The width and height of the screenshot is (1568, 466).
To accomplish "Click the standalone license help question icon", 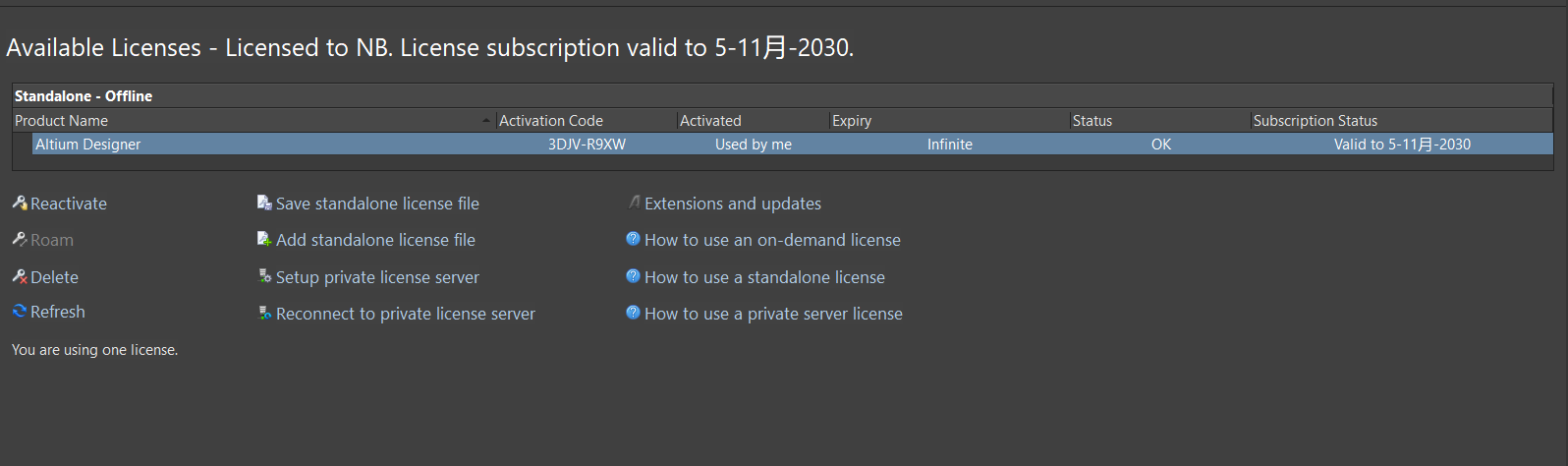I will (x=633, y=275).
